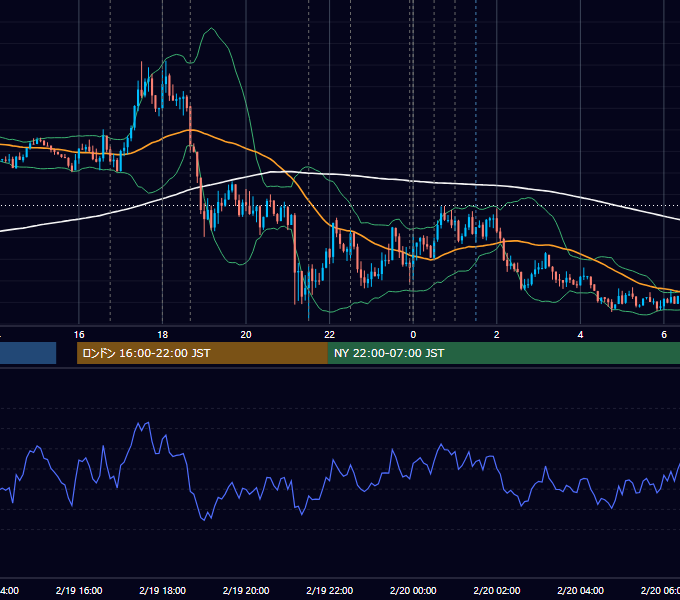The image size is (680, 600).
Task: Click the 4 hour label on price chart axis
Action: point(580,335)
